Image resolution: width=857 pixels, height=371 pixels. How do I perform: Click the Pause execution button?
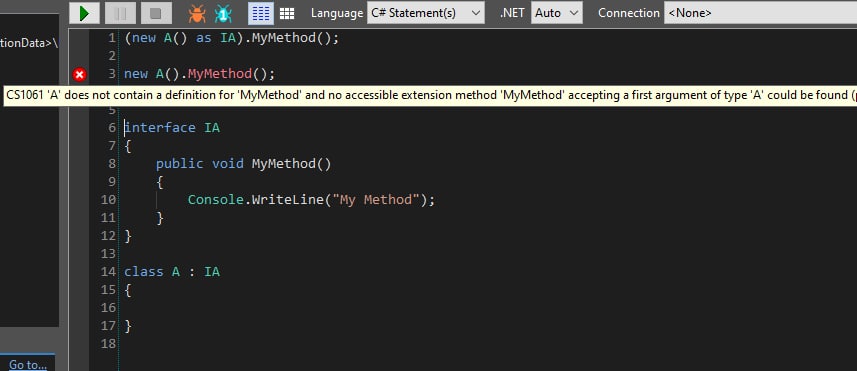coord(120,13)
